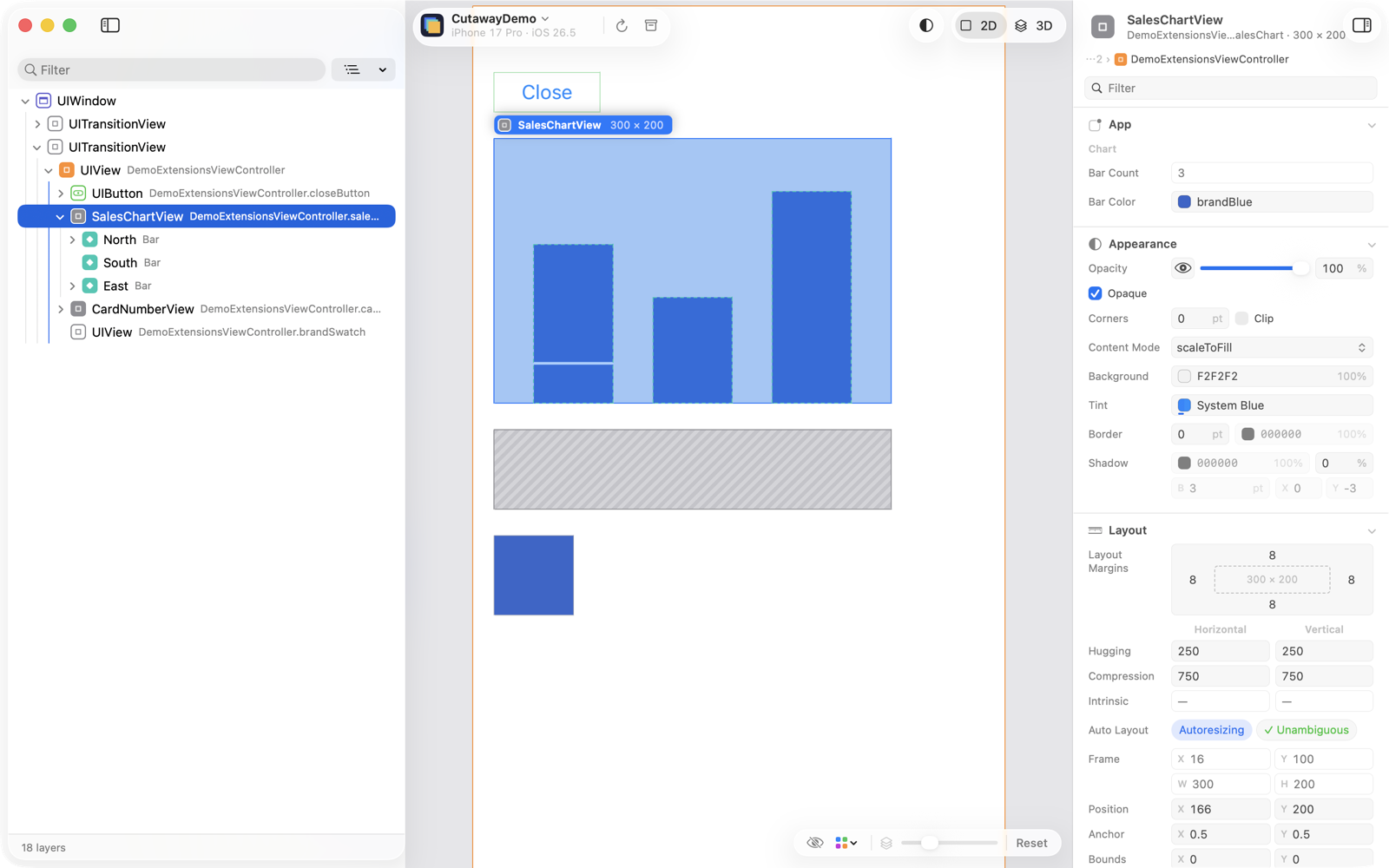This screenshot has width=1389, height=868.
Task: Click the SalesChartView icon in inspector header
Action: click(1103, 27)
